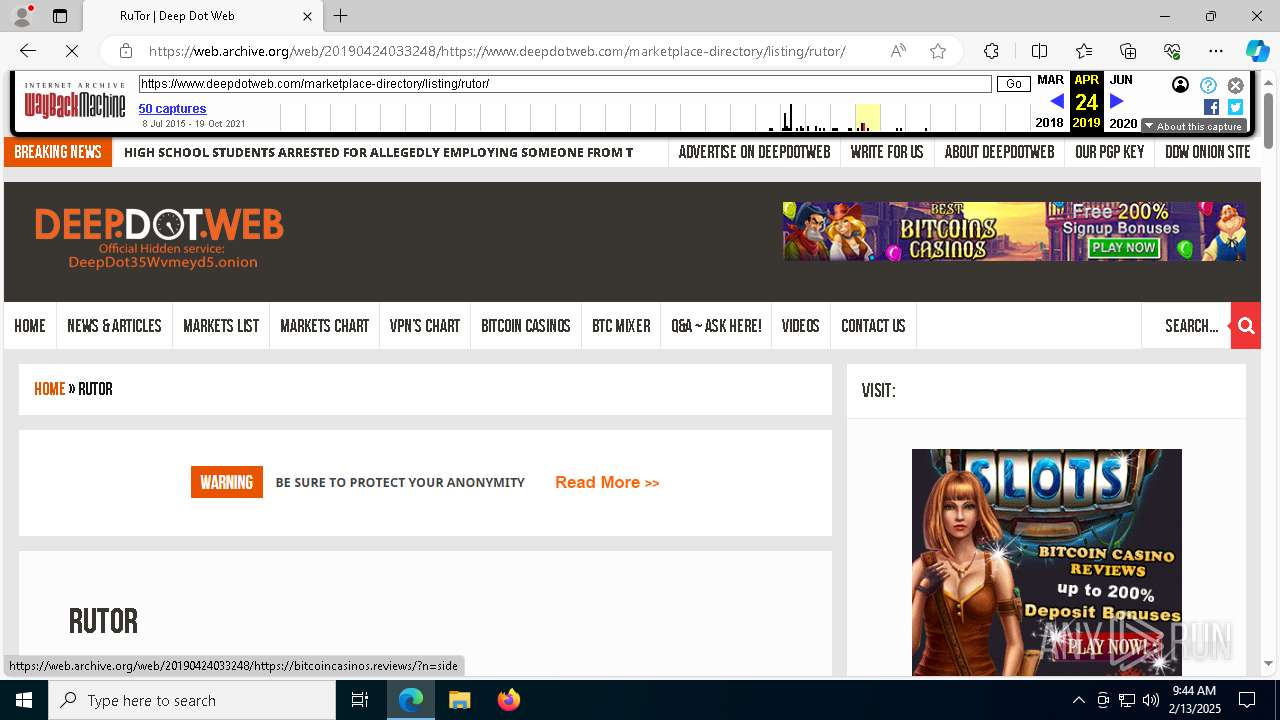
Task: Click the site Search field
Action: click(1186, 326)
